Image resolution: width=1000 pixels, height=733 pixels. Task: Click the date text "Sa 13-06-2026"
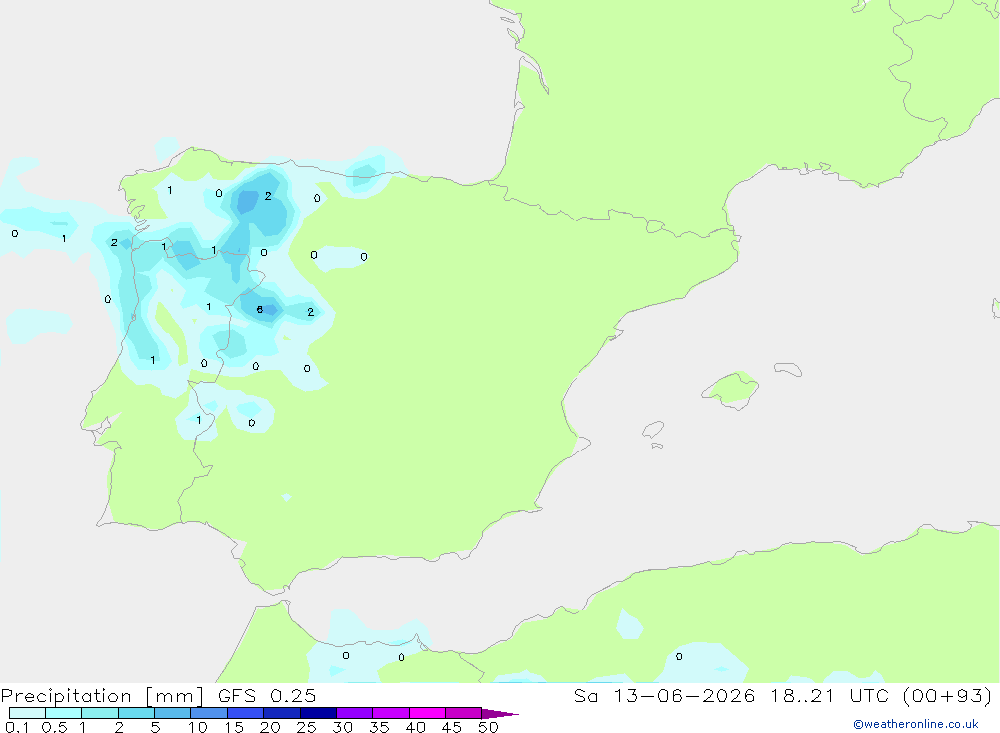click(664, 696)
